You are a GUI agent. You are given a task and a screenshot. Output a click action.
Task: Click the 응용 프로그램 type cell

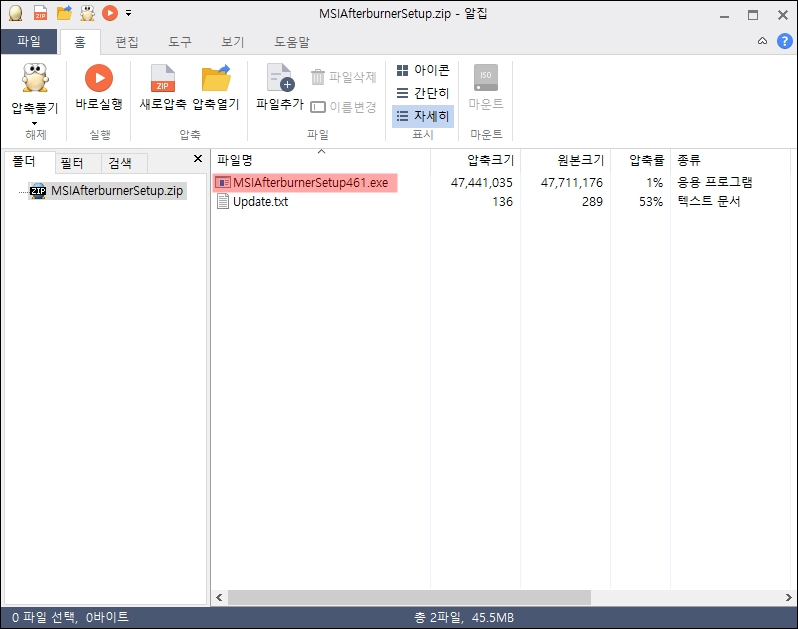tap(715, 182)
